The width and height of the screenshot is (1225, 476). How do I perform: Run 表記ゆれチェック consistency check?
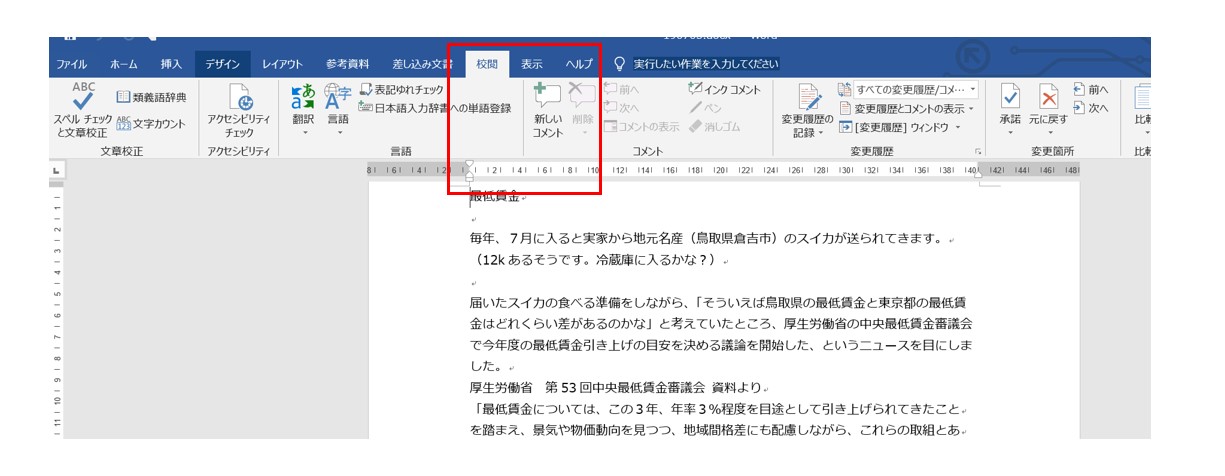(402, 90)
